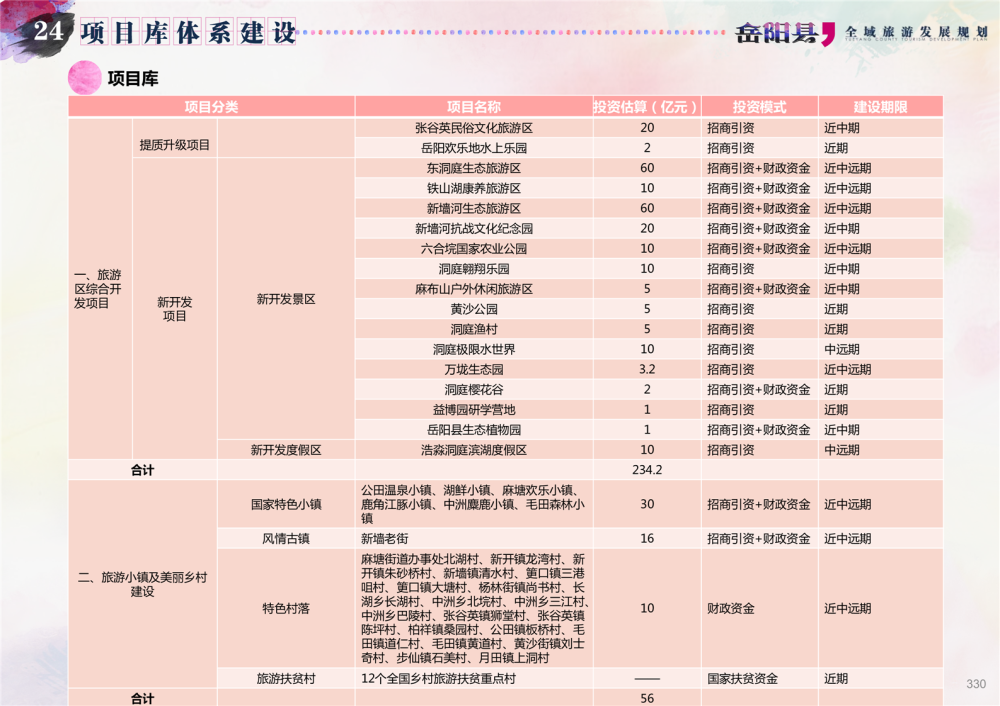Select the 项目库体系建设 slide title
Image resolution: width=1000 pixels, height=706 pixels.
(x=189, y=32)
